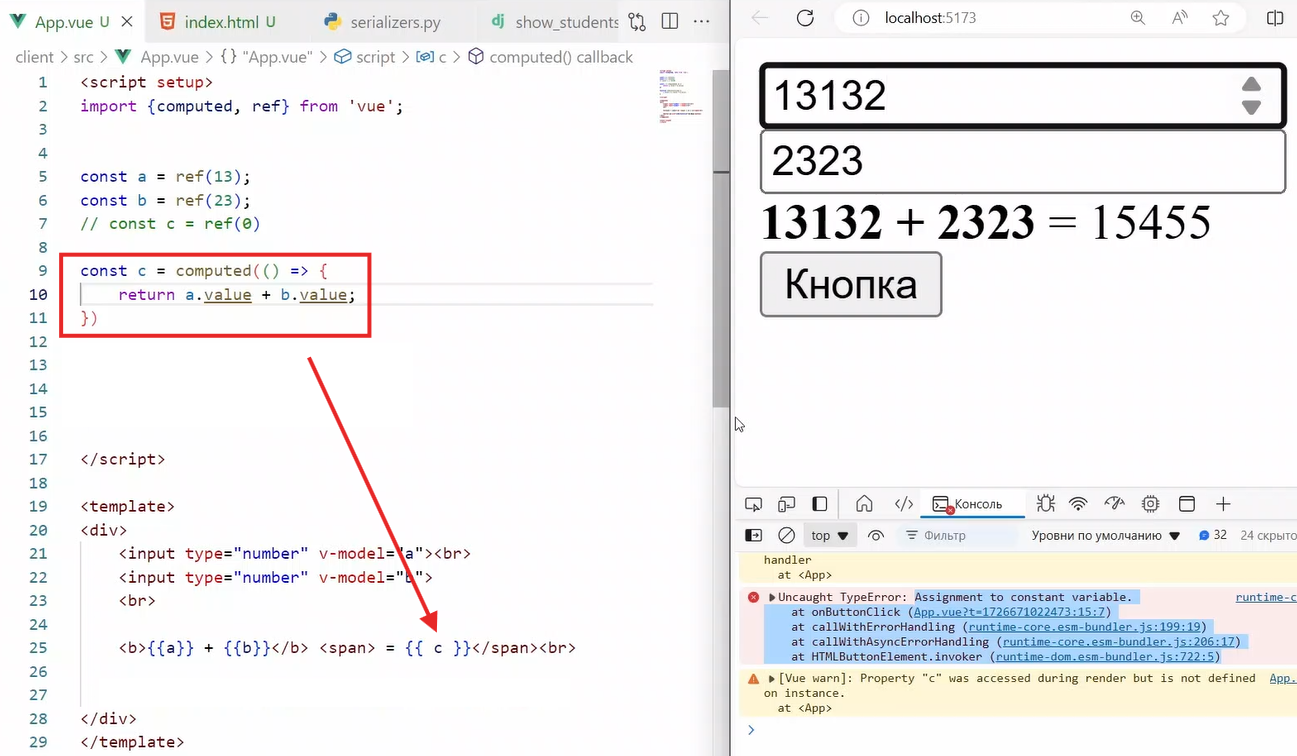Toggle device emulation in DevTools

click(787, 504)
